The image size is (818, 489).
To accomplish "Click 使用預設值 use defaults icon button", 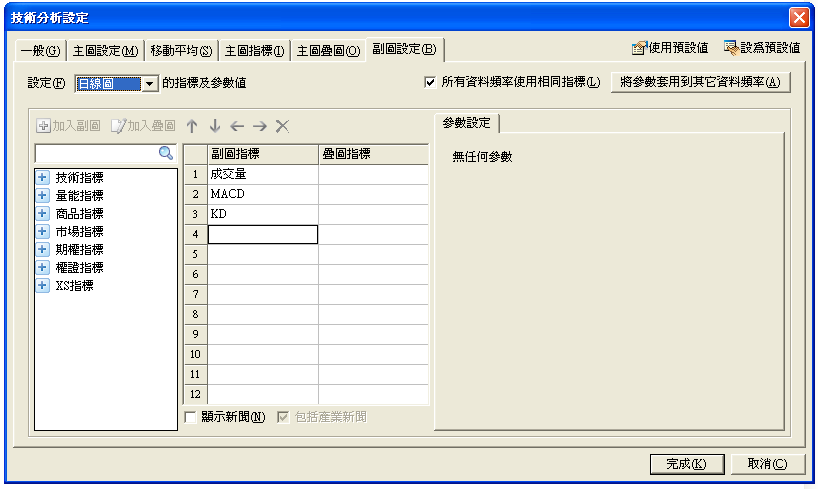I will 670,48.
